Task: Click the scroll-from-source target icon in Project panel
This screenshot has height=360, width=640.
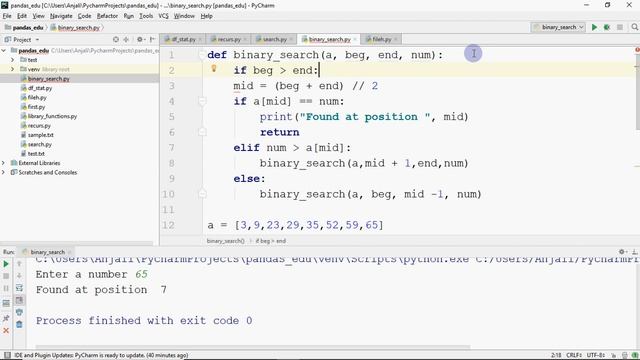Action: click(116, 40)
